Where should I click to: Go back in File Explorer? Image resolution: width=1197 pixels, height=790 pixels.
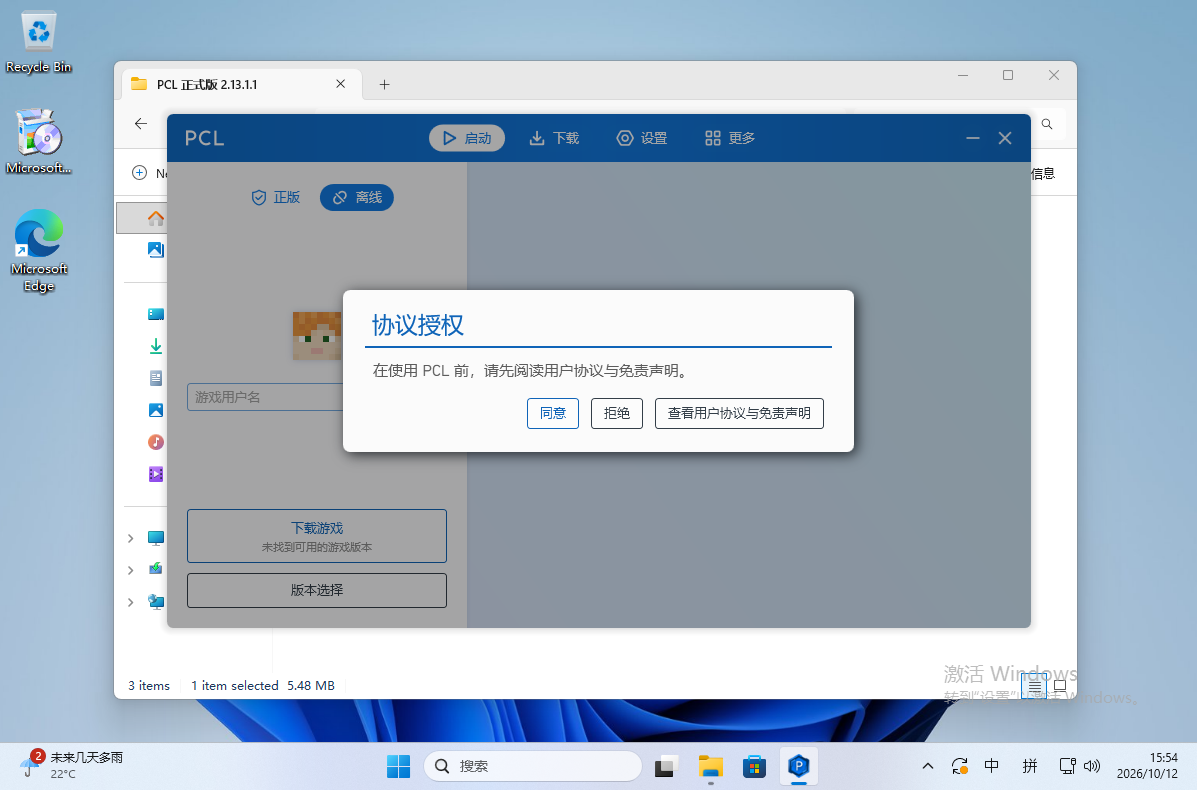coord(140,124)
